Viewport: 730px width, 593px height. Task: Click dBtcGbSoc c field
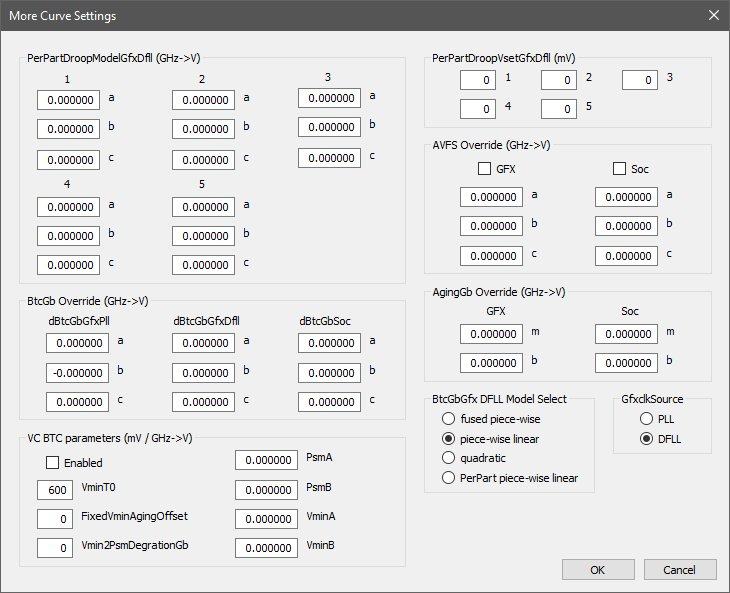tap(330, 402)
